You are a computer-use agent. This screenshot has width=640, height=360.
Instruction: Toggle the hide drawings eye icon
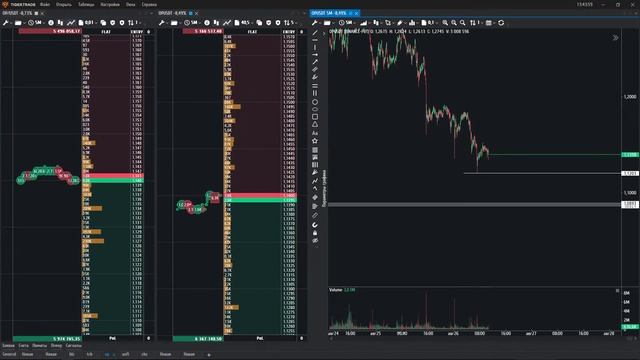tap(315, 241)
